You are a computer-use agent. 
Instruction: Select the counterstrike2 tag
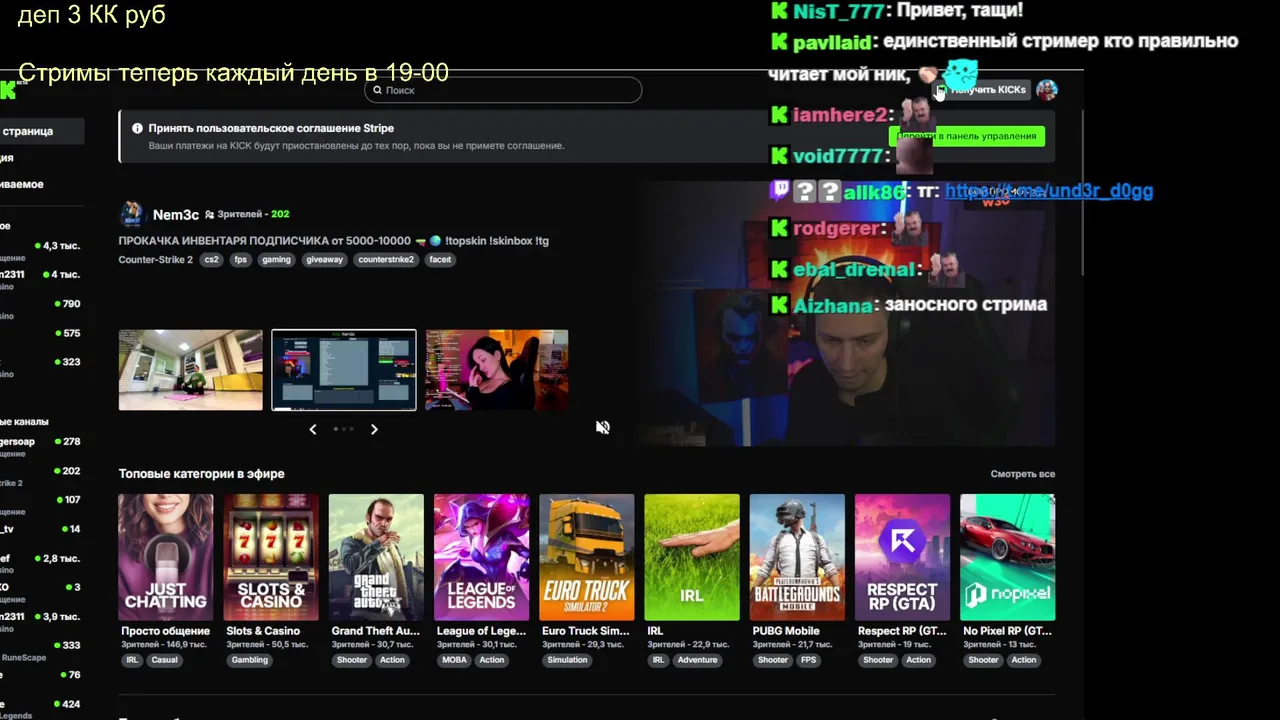pyautogui.click(x=386, y=259)
